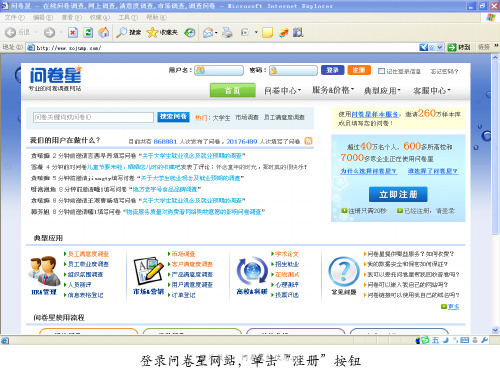The width and height of the screenshot is (500, 375).
Task: Open Favorites star icon in toolbar
Action: pos(152,32)
